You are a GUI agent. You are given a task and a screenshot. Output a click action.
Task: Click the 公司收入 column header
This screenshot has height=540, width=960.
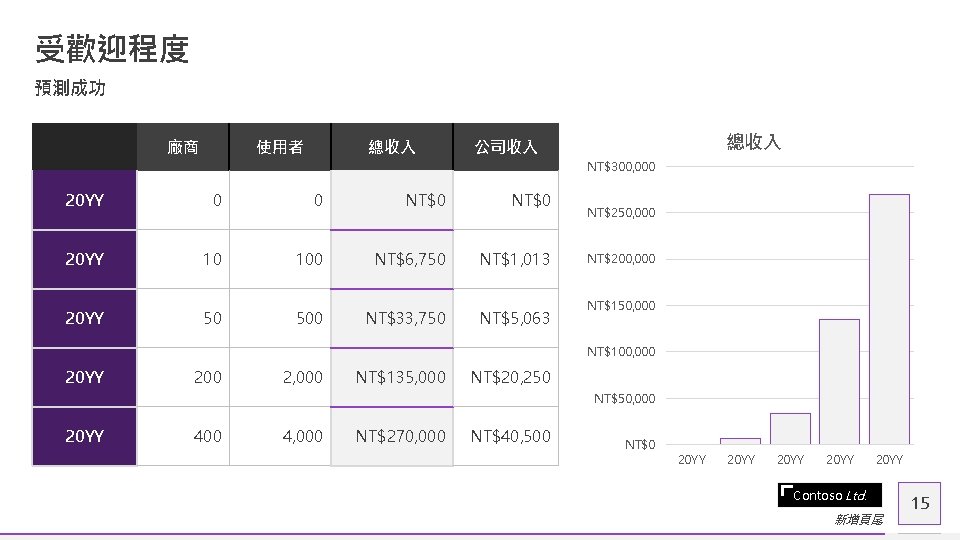(x=505, y=147)
